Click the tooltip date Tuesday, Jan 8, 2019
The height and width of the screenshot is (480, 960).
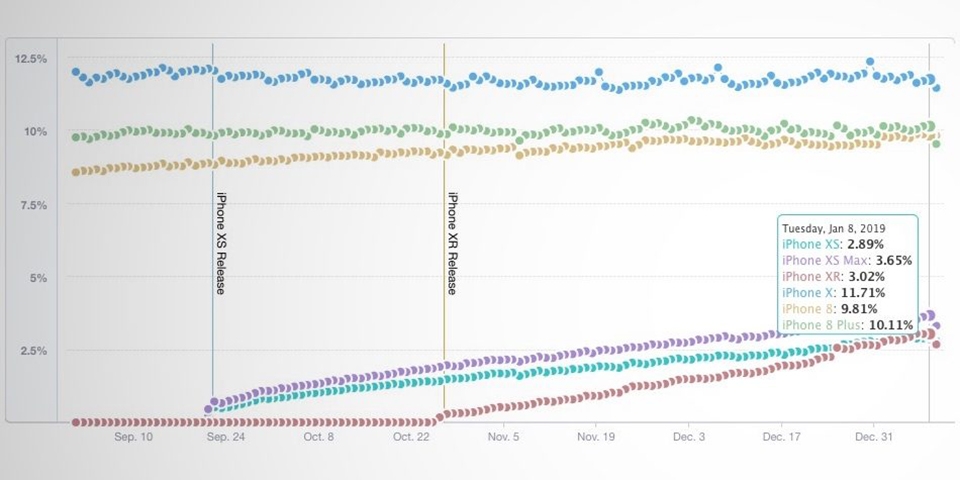(833, 228)
